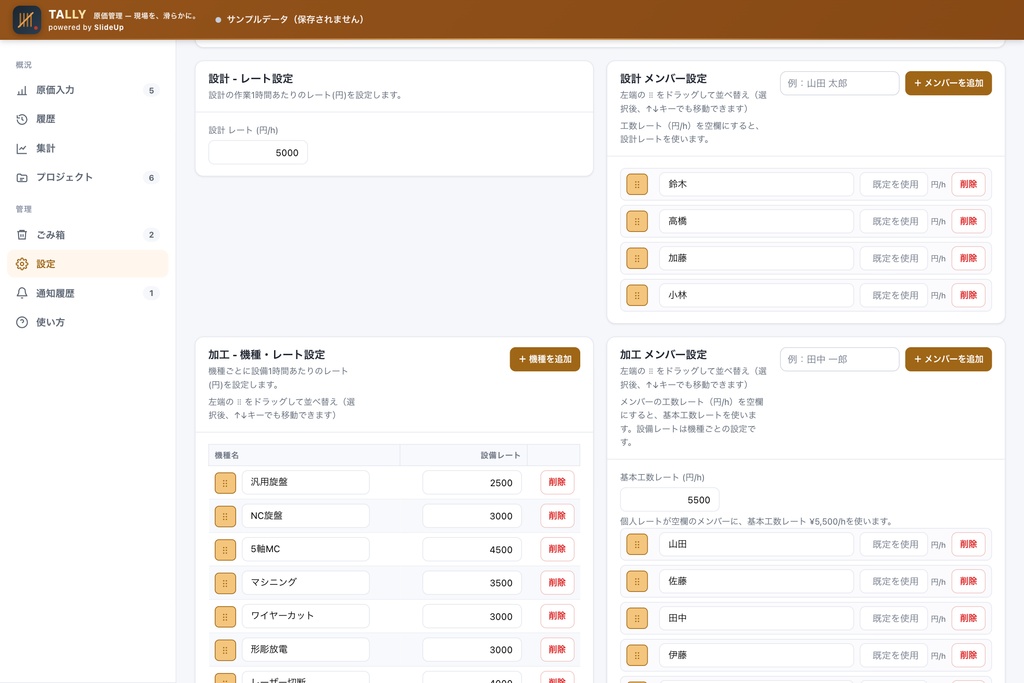Focus the 設計 レート input showing 5000
The image size is (1024, 683).
[x=258, y=153]
